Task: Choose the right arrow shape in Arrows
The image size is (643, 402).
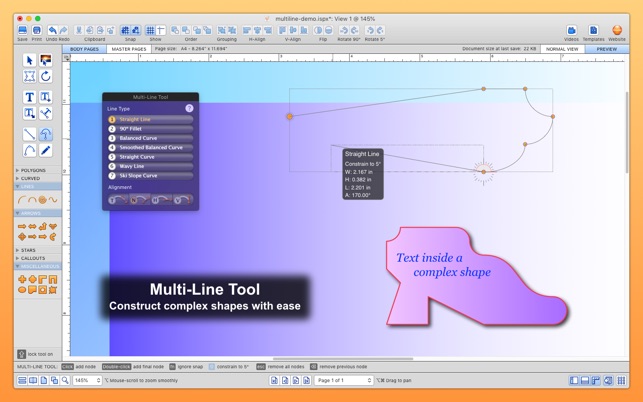Action: coord(22,226)
